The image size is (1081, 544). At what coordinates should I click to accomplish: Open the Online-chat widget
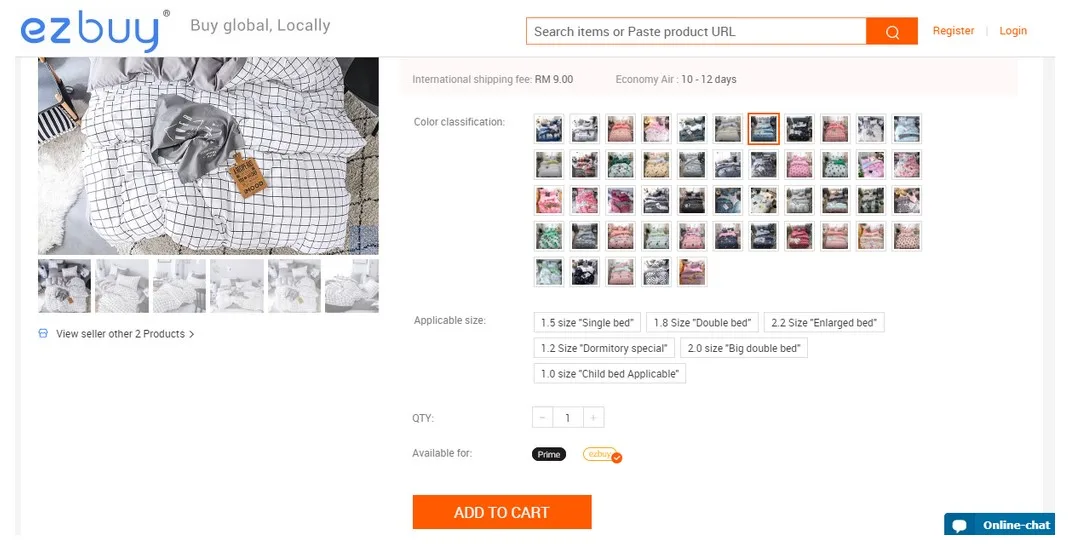tap(1001, 525)
